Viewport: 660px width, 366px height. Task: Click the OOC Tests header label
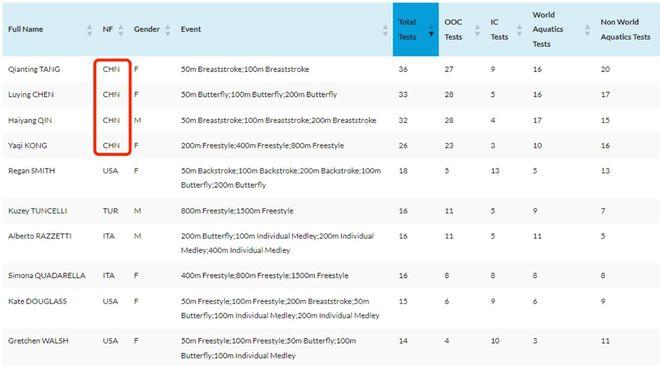click(x=453, y=29)
